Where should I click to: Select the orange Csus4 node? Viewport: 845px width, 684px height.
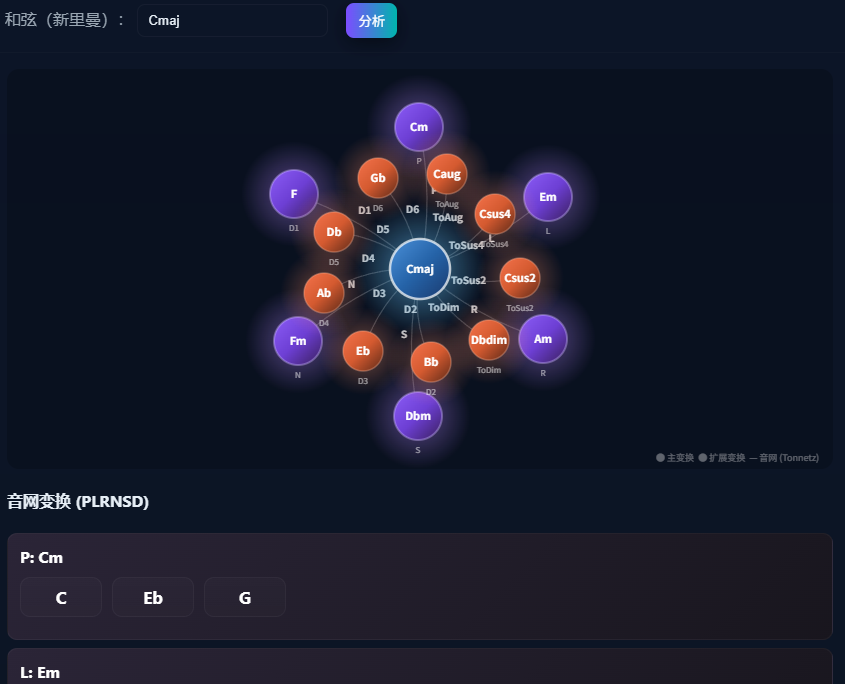click(x=495, y=214)
